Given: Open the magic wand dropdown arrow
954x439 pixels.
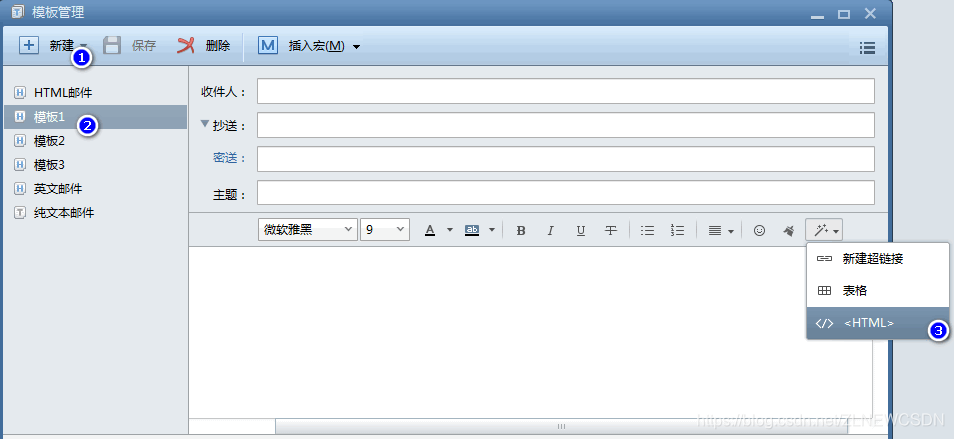Looking at the screenshot, I should click(837, 232).
